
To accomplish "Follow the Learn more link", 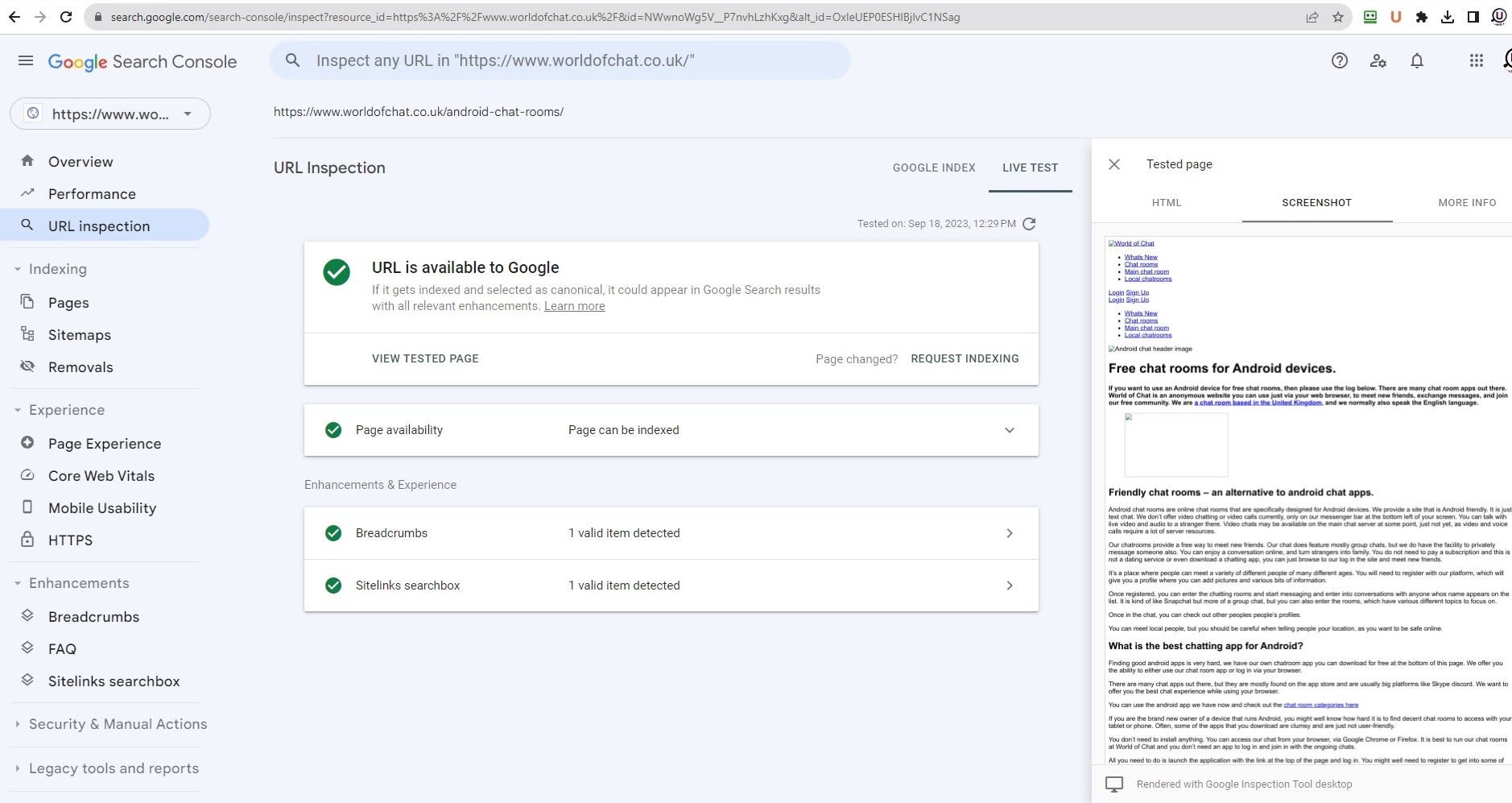I will 574,306.
